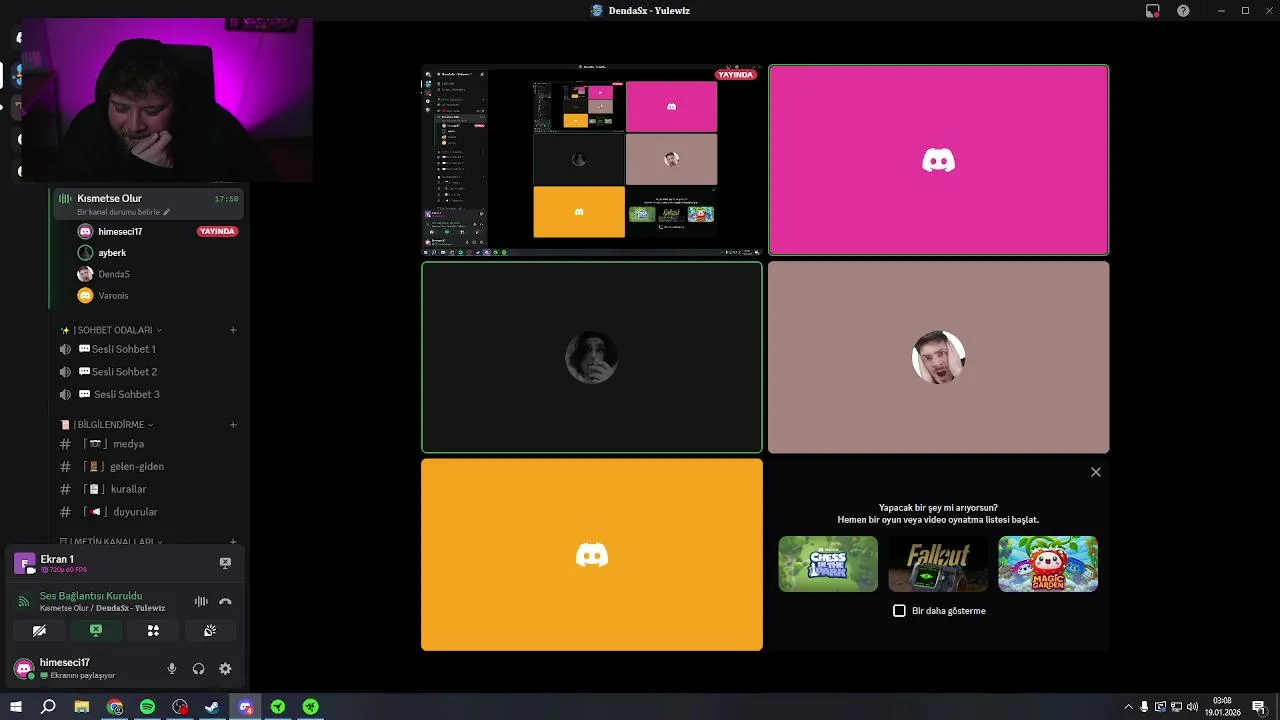Open duyurular text channel
Image resolution: width=1280 pixels, height=720 pixels.
coord(135,512)
